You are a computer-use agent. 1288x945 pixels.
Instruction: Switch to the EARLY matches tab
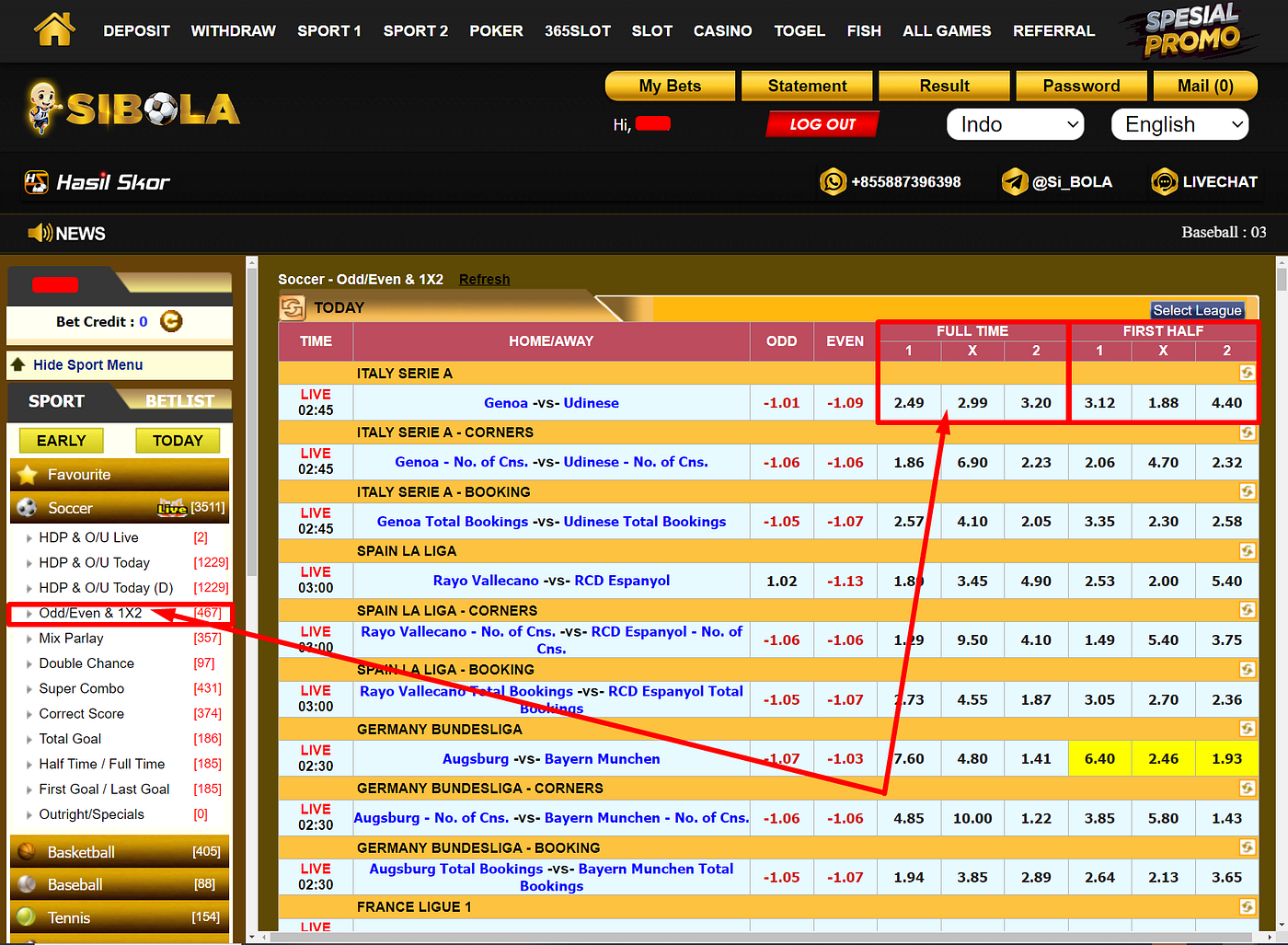[x=61, y=441]
